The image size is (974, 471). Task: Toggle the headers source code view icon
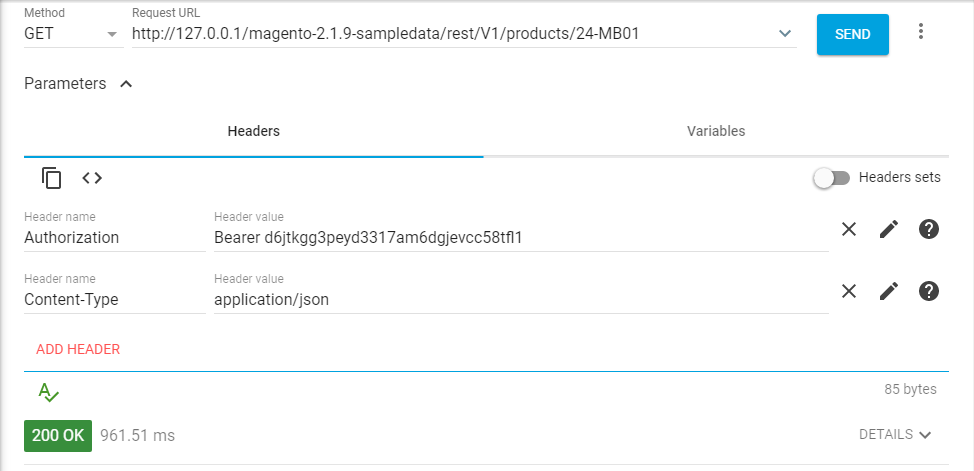(92, 178)
